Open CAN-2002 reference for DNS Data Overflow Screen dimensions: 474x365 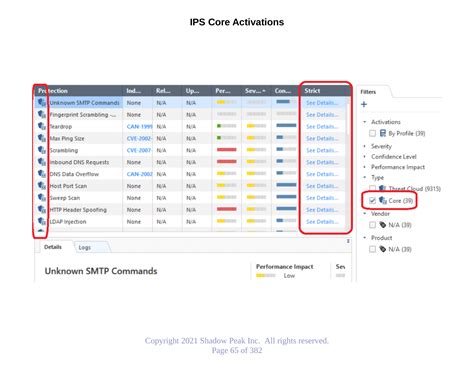pyautogui.click(x=139, y=174)
